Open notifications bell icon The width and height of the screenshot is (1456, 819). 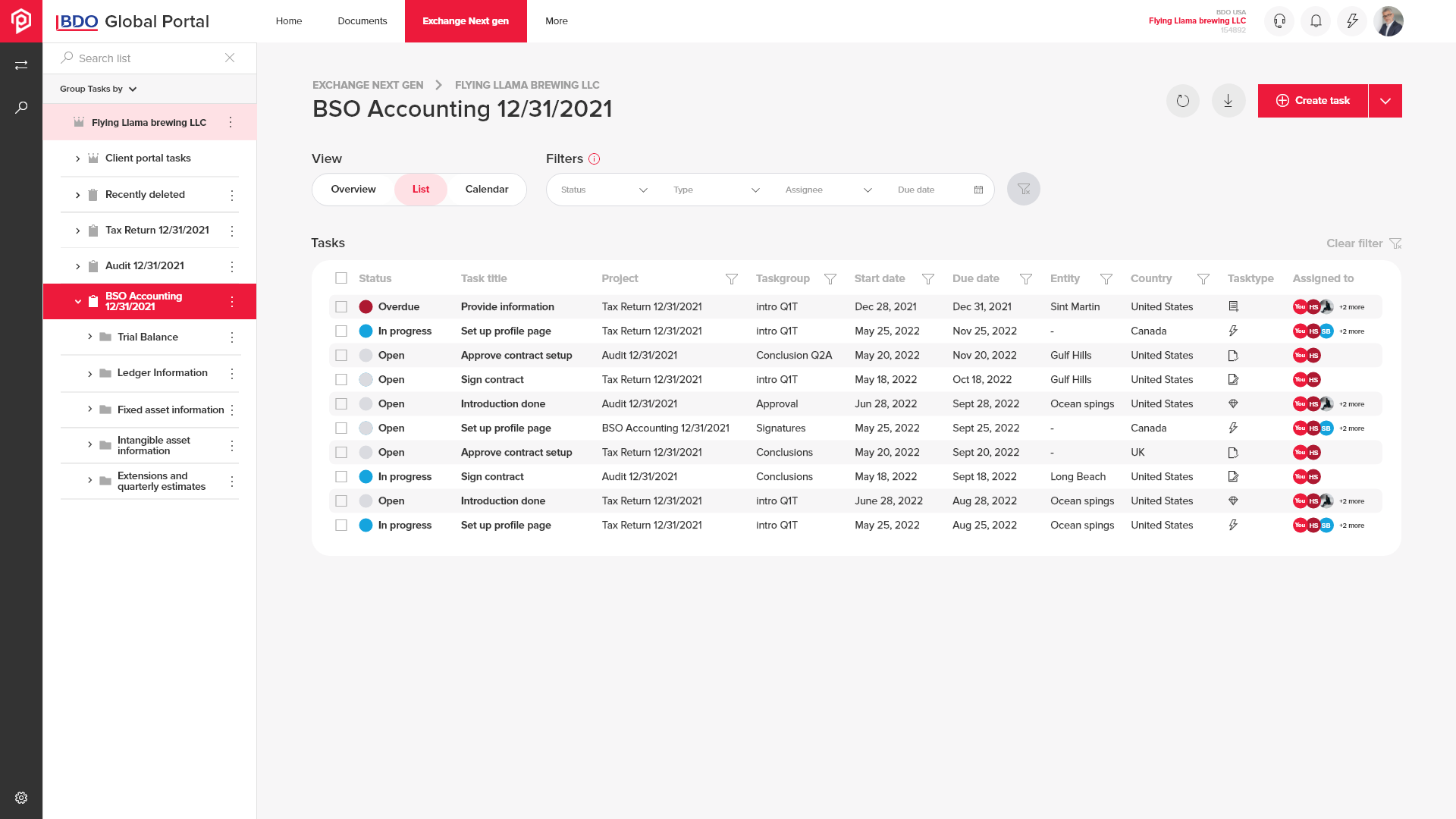pos(1316,21)
